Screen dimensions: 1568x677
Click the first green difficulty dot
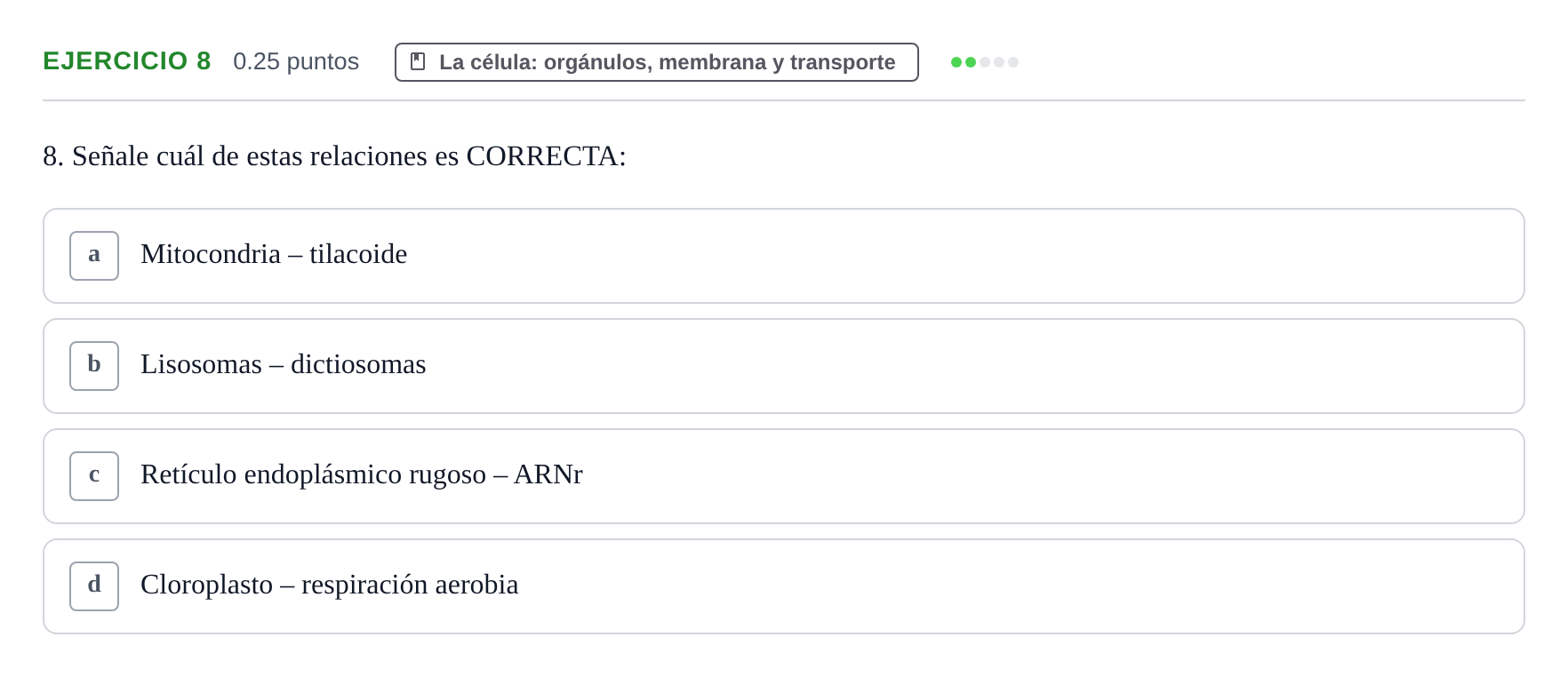956,62
